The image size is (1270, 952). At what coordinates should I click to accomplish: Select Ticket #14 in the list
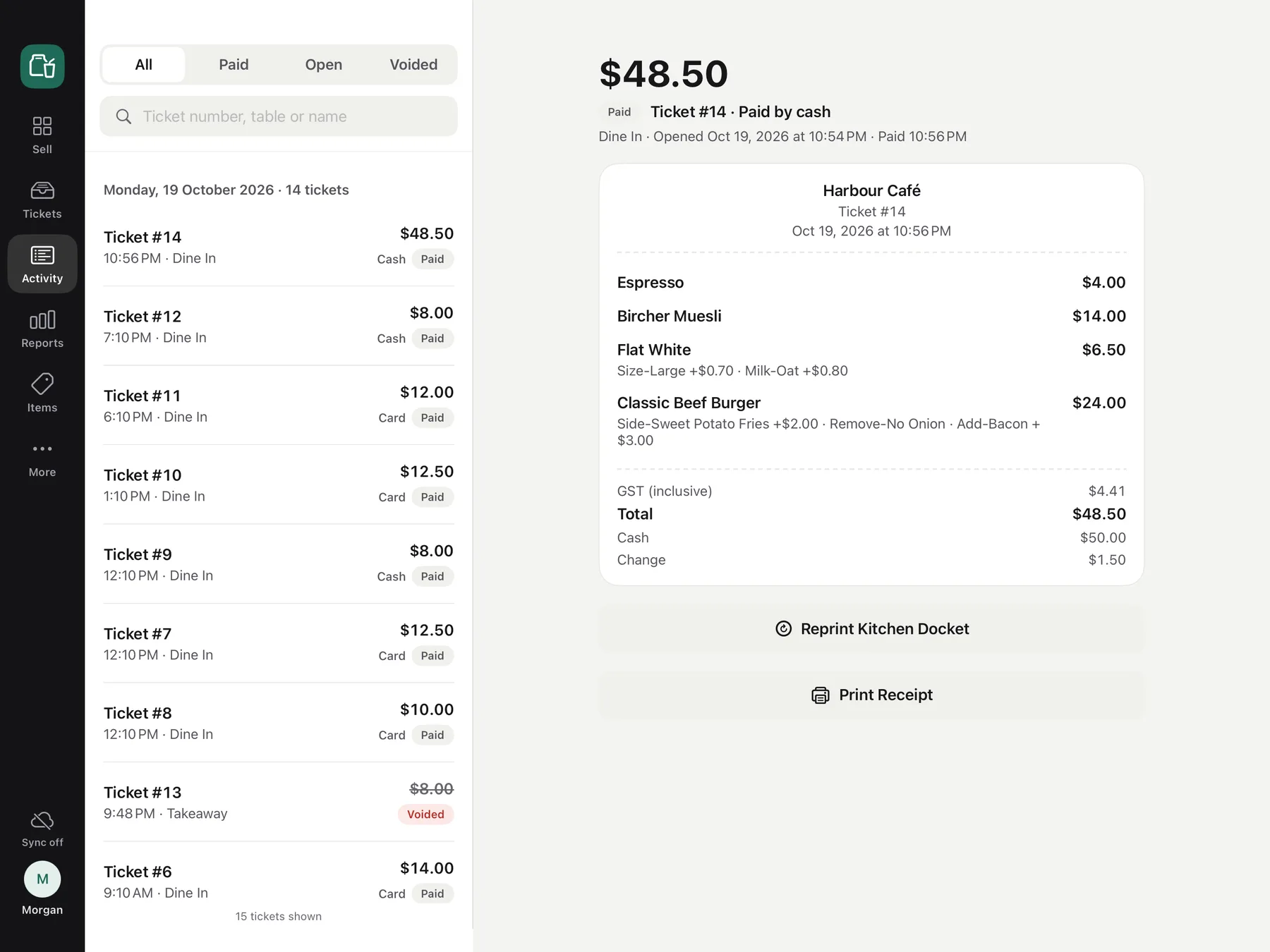[279, 247]
